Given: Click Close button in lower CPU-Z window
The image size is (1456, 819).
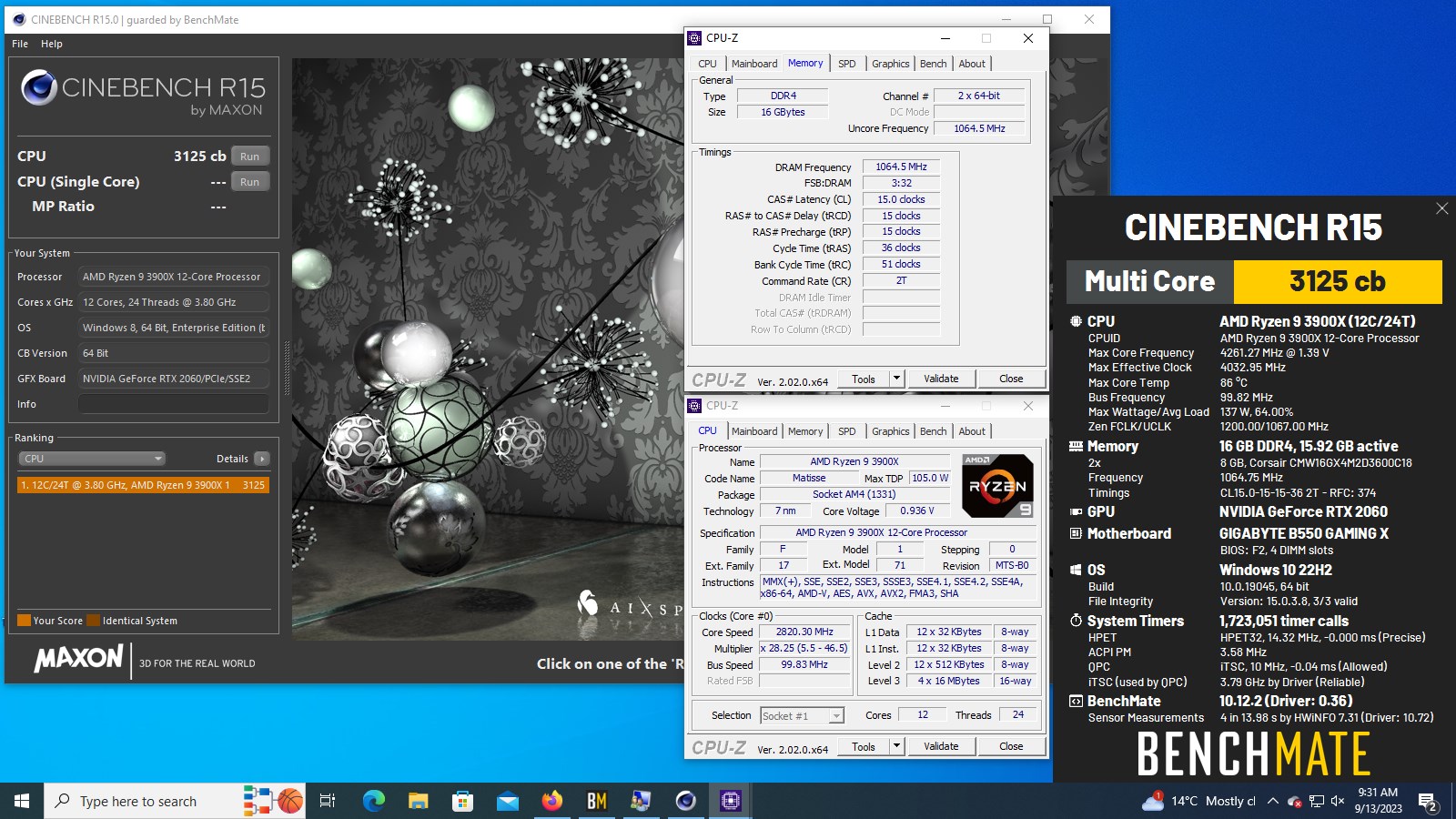Looking at the screenshot, I should [x=1011, y=746].
